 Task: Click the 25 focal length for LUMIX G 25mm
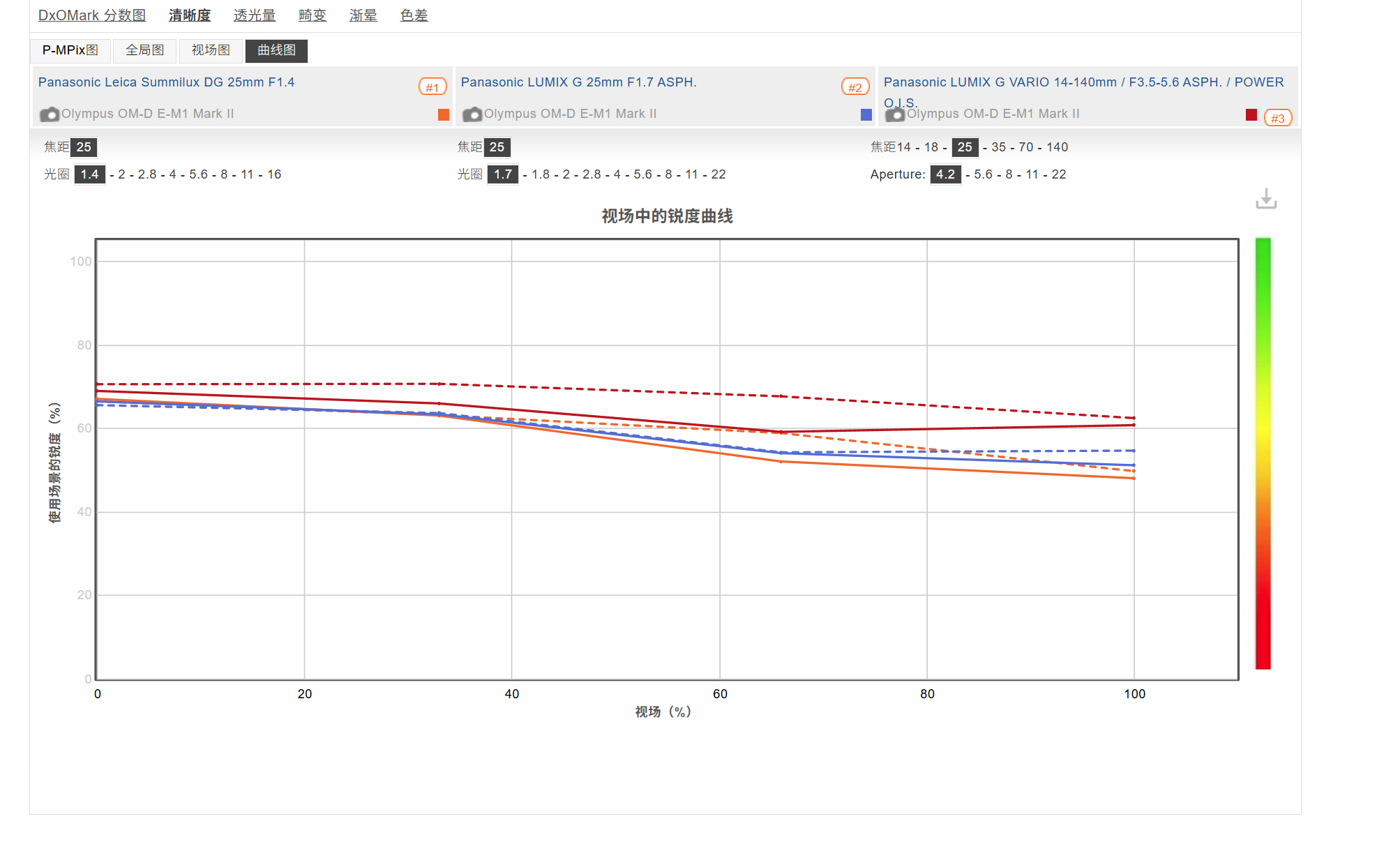coord(497,147)
